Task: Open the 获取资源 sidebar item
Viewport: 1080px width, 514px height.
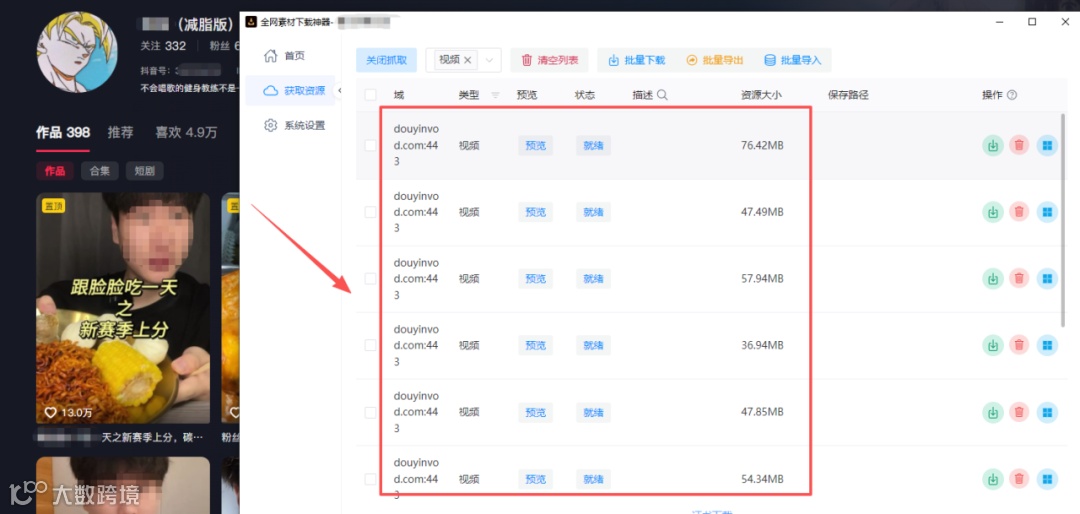Action: [x=290, y=90]
